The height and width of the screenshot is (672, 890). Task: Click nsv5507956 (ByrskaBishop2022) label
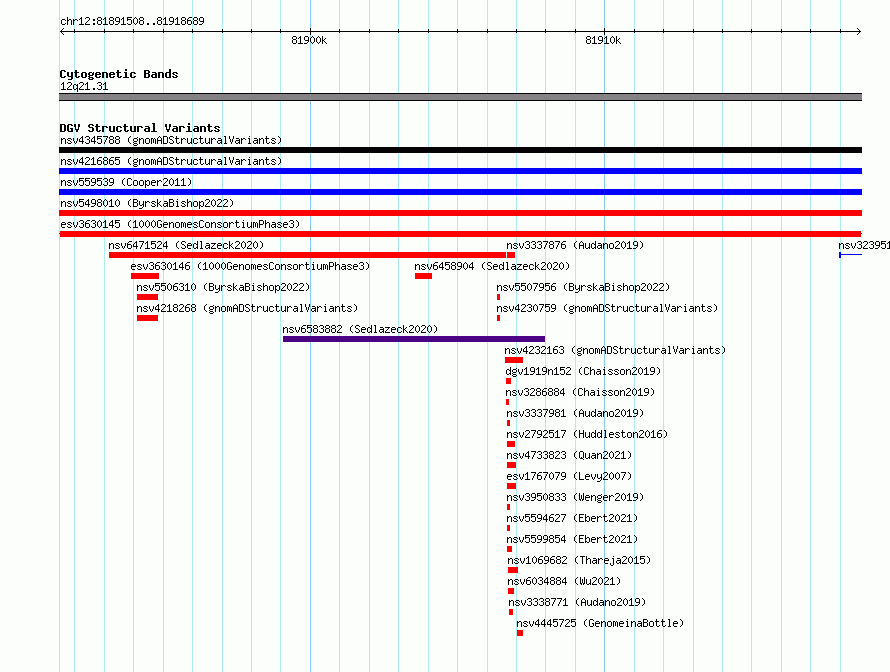[583, 287]
